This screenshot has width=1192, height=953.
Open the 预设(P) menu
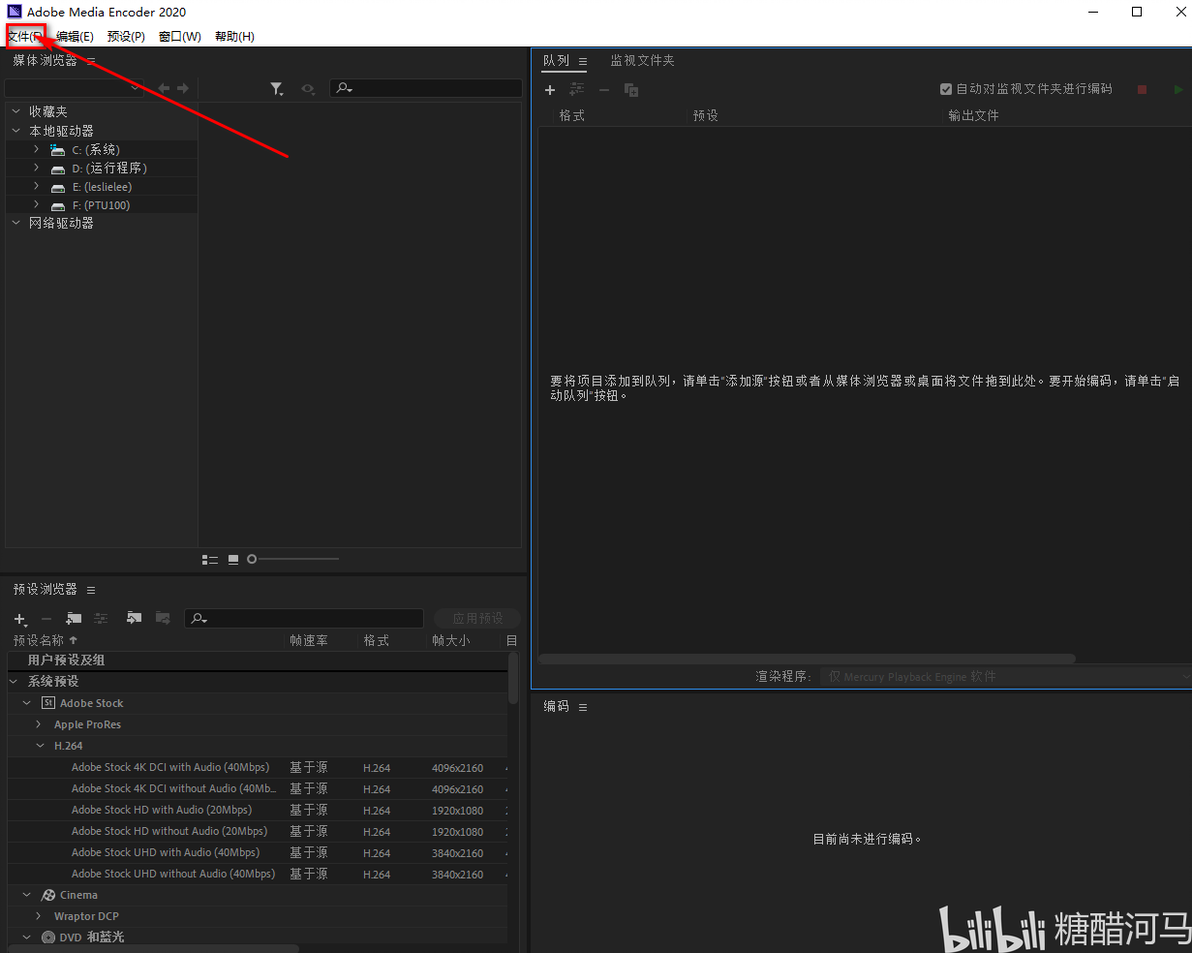[x=125, y=36]
